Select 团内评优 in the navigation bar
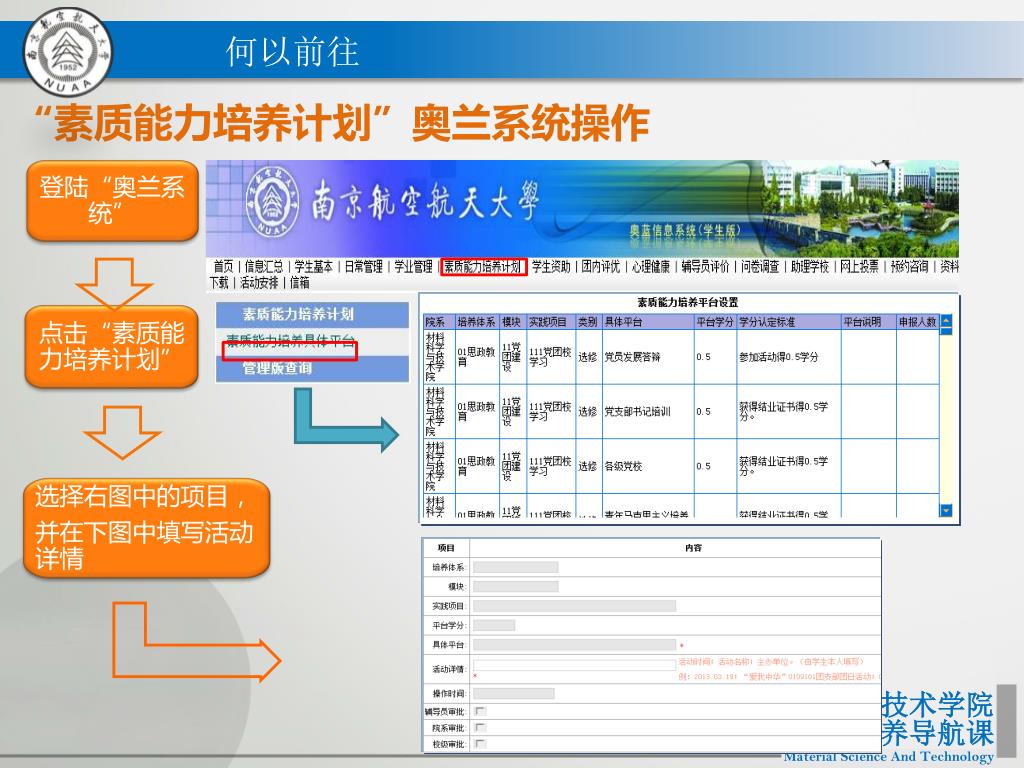1024x768 pixels. coord(601,266)
